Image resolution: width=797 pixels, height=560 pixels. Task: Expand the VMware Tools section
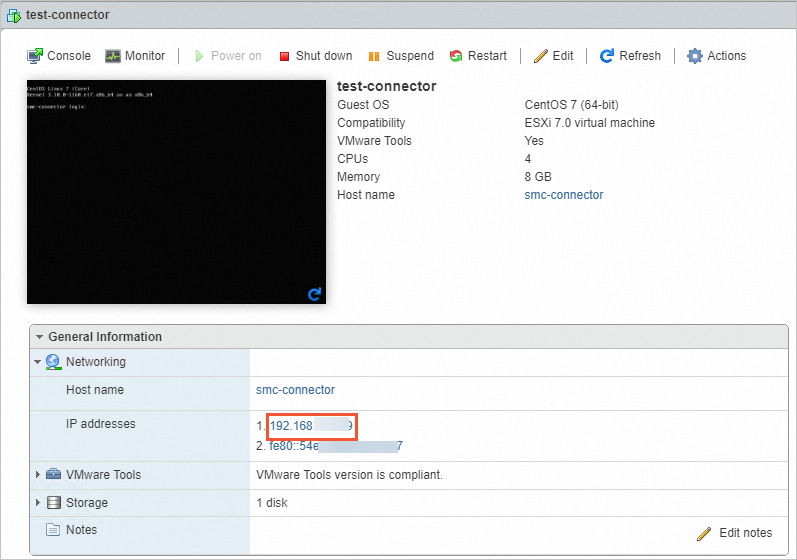pyautogui.click(x=38, y=475)
